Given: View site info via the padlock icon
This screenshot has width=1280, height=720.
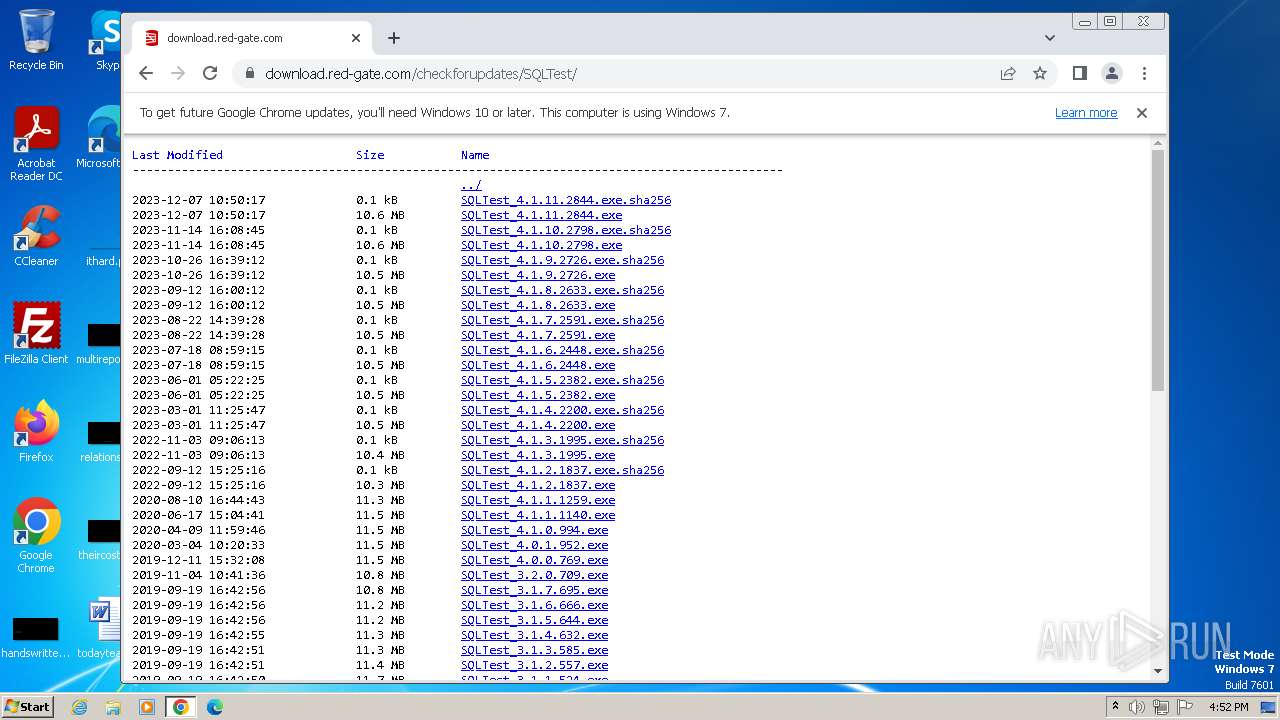Looking at the screenshot, I should pyautogui.click(x=249, y=73).
